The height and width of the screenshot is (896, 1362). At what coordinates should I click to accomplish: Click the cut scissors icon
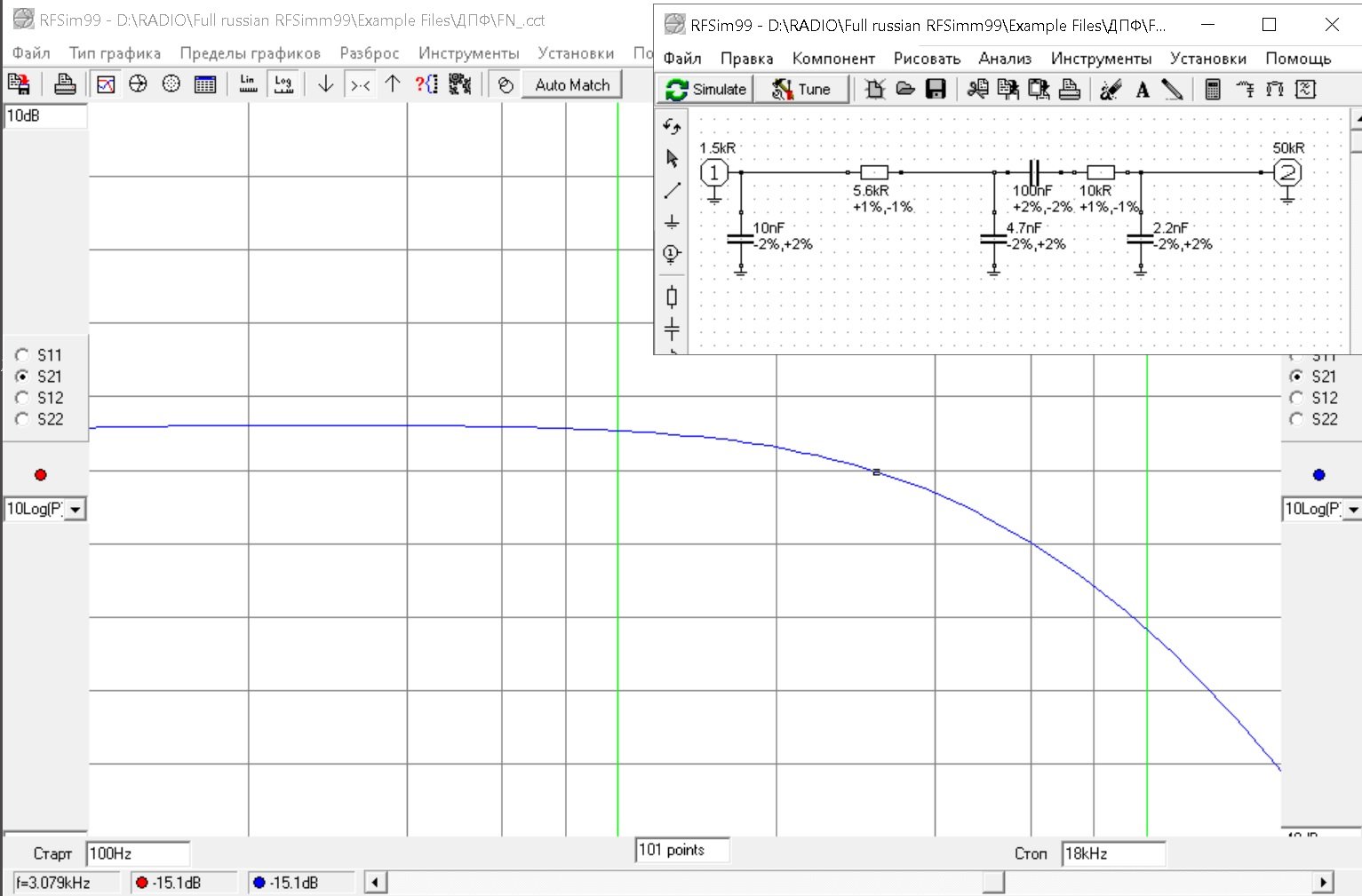coord(977,90)
